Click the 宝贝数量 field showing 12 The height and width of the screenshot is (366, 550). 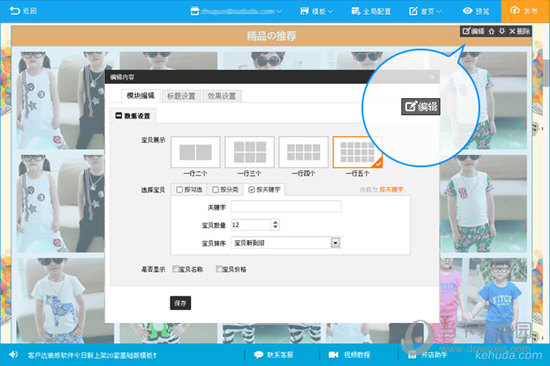tap(251, 225)
